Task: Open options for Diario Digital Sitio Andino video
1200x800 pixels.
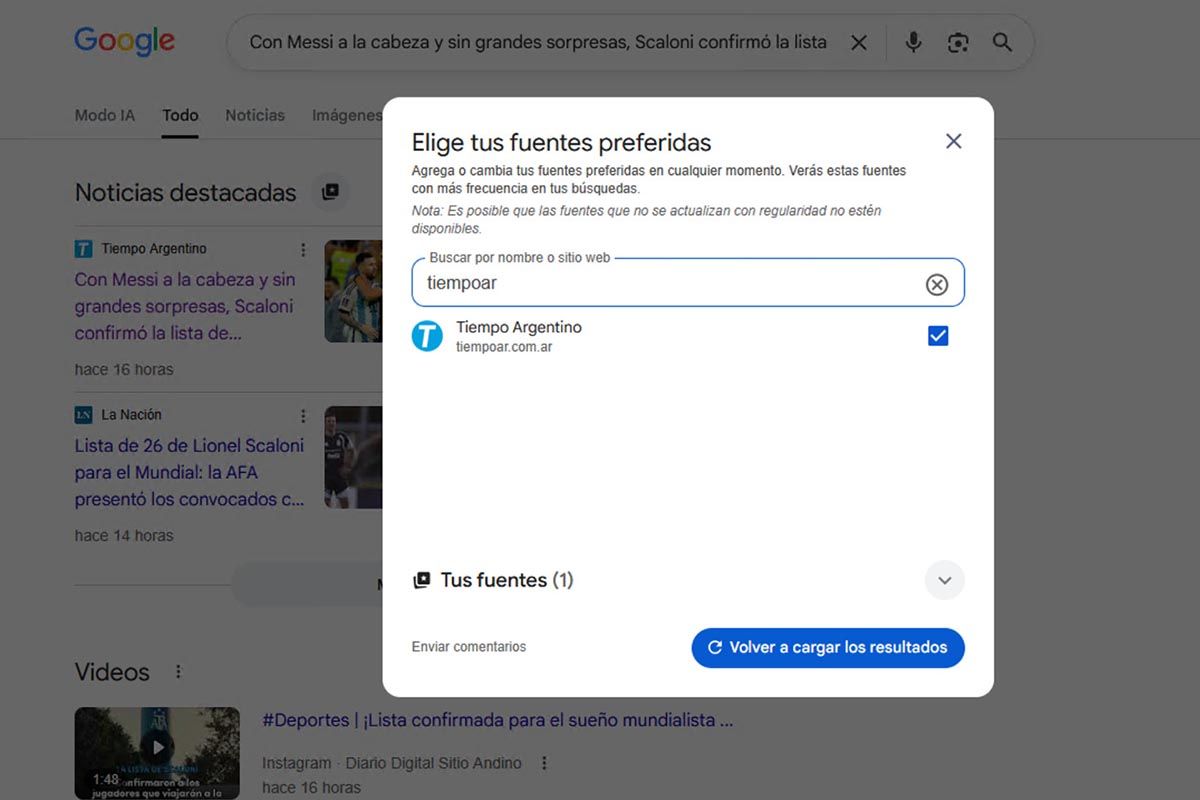Action: [544, 763]
